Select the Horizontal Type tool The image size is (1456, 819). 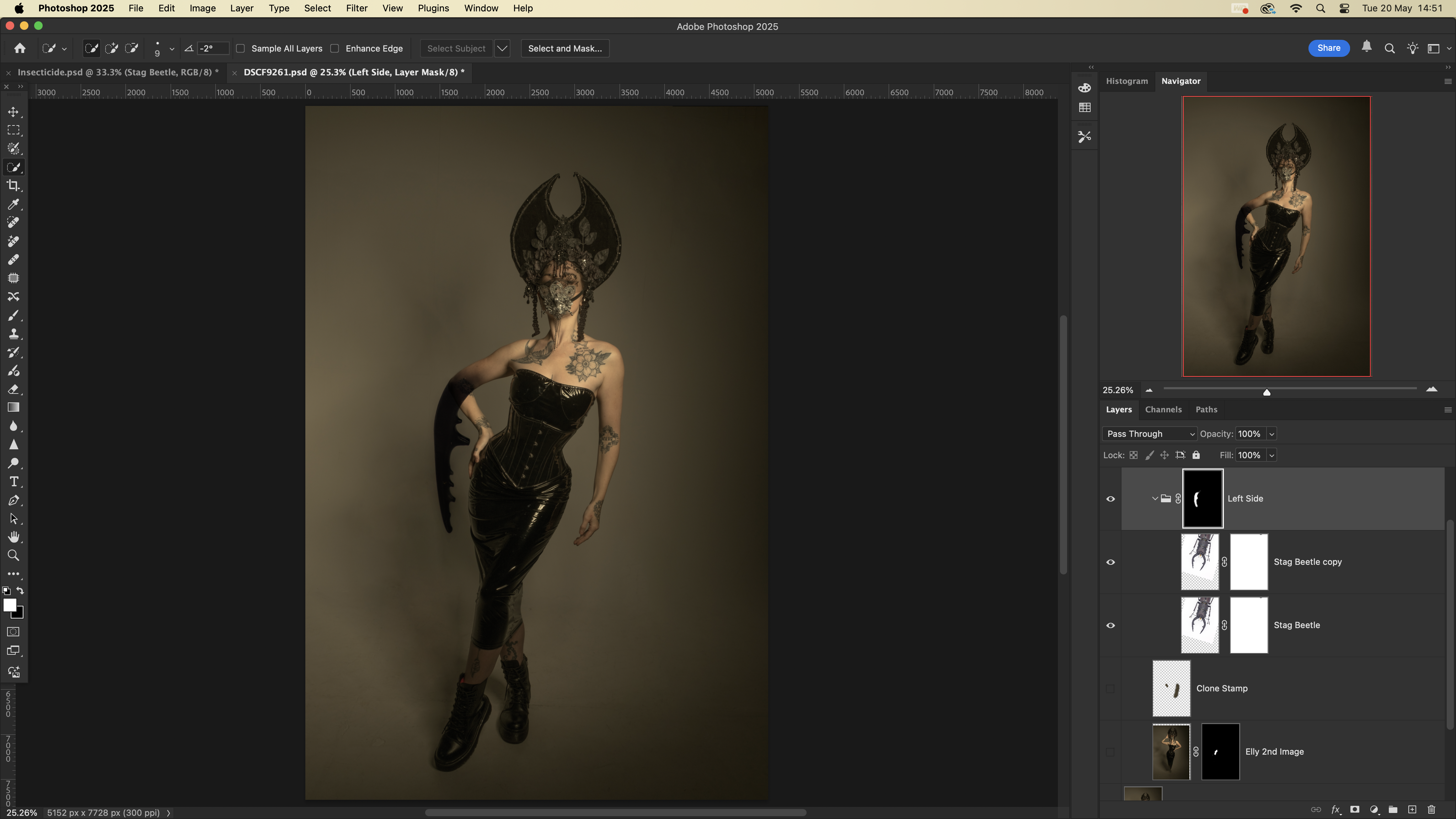(14, 482)
